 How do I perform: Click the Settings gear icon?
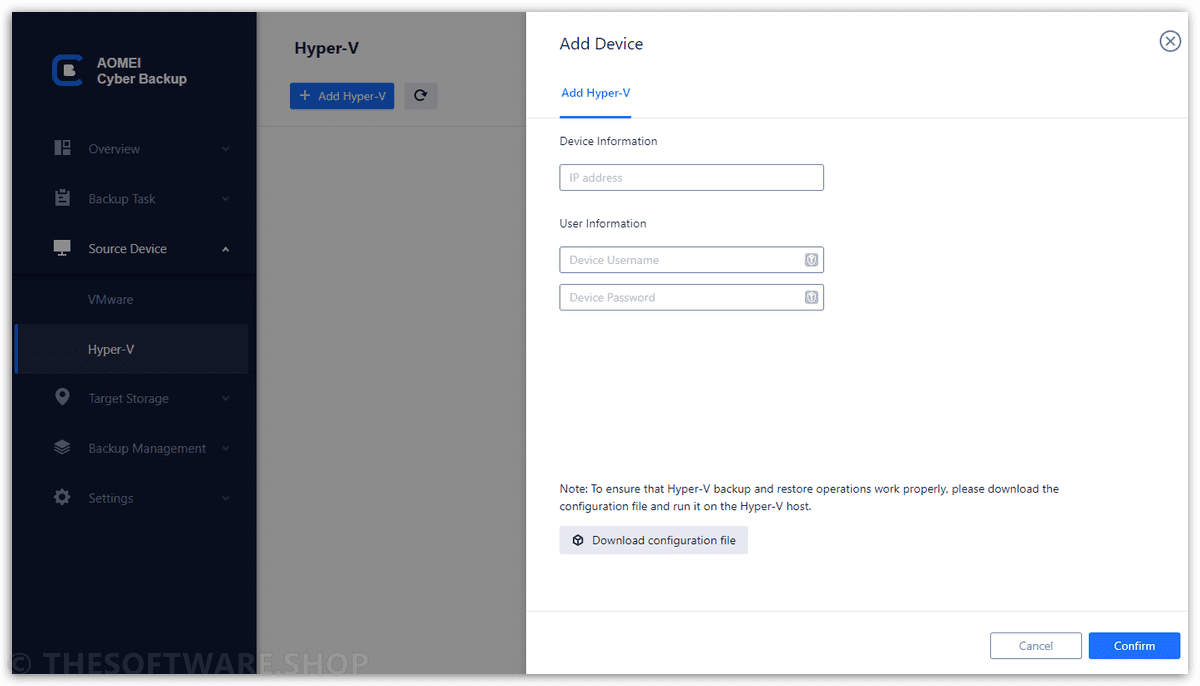point(62,497)
